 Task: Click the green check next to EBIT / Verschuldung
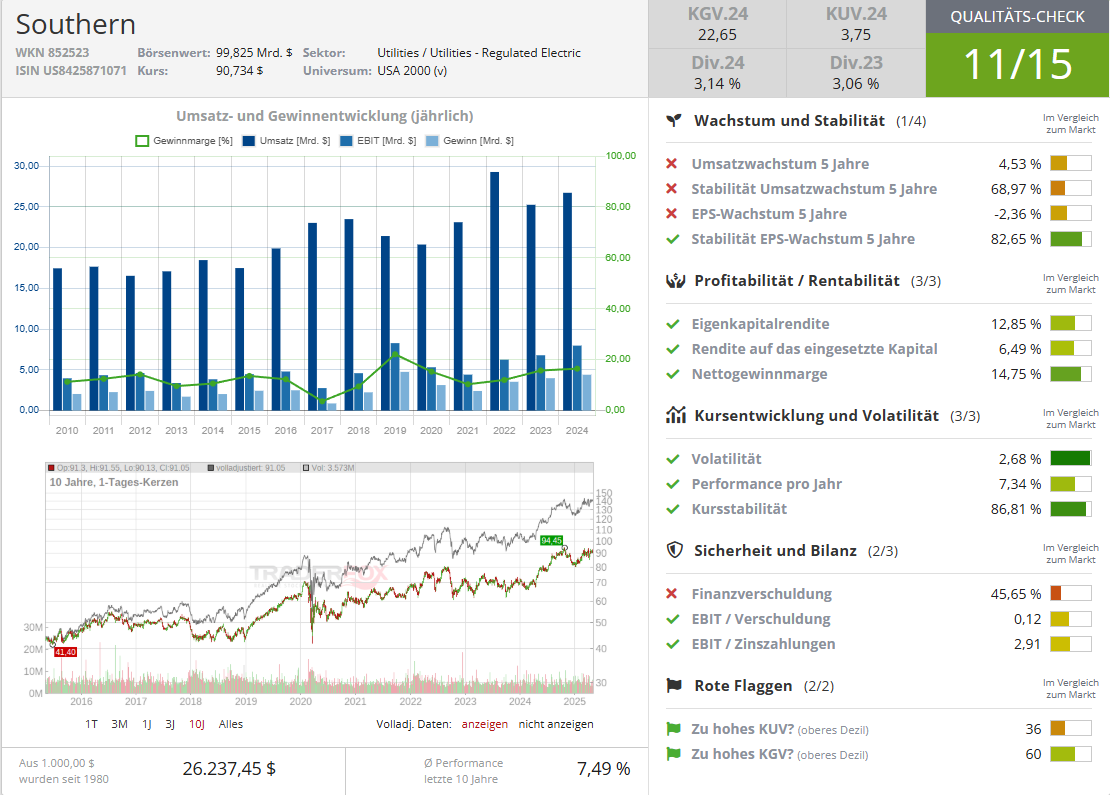(x=673, y=619)
